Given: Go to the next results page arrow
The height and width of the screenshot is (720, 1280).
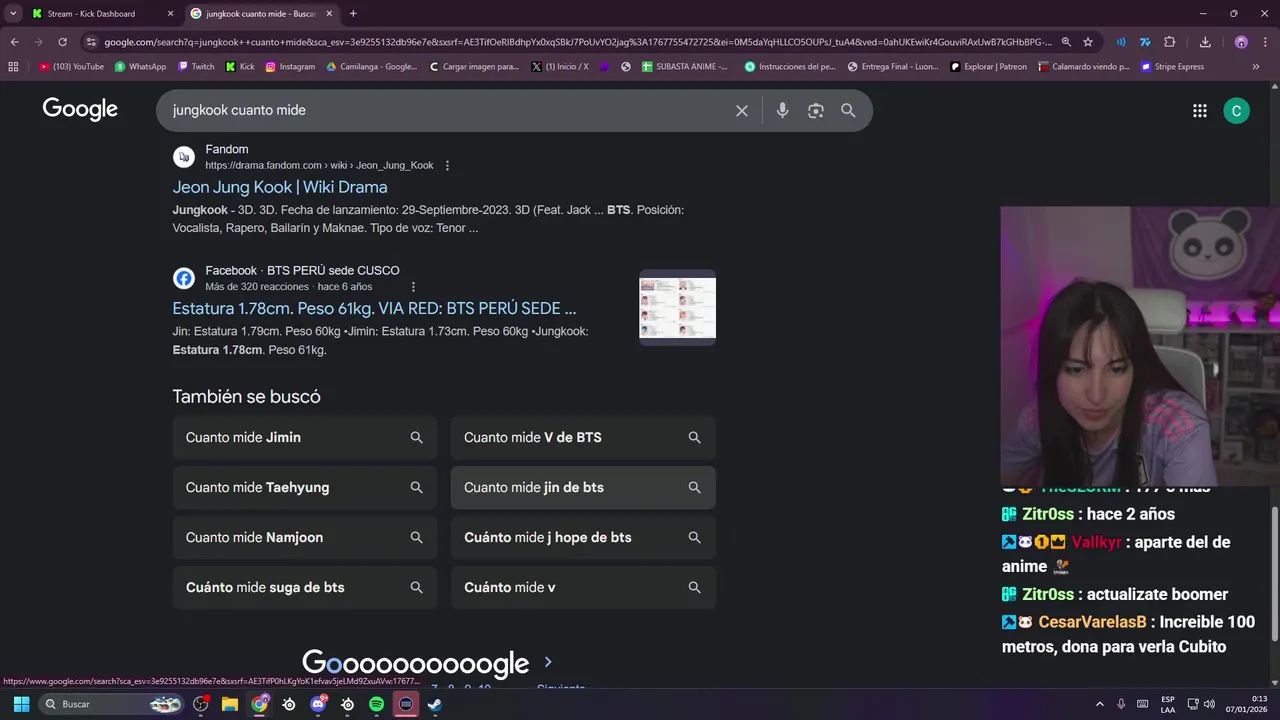Looking at the screenshot, I should click(547, 662).
